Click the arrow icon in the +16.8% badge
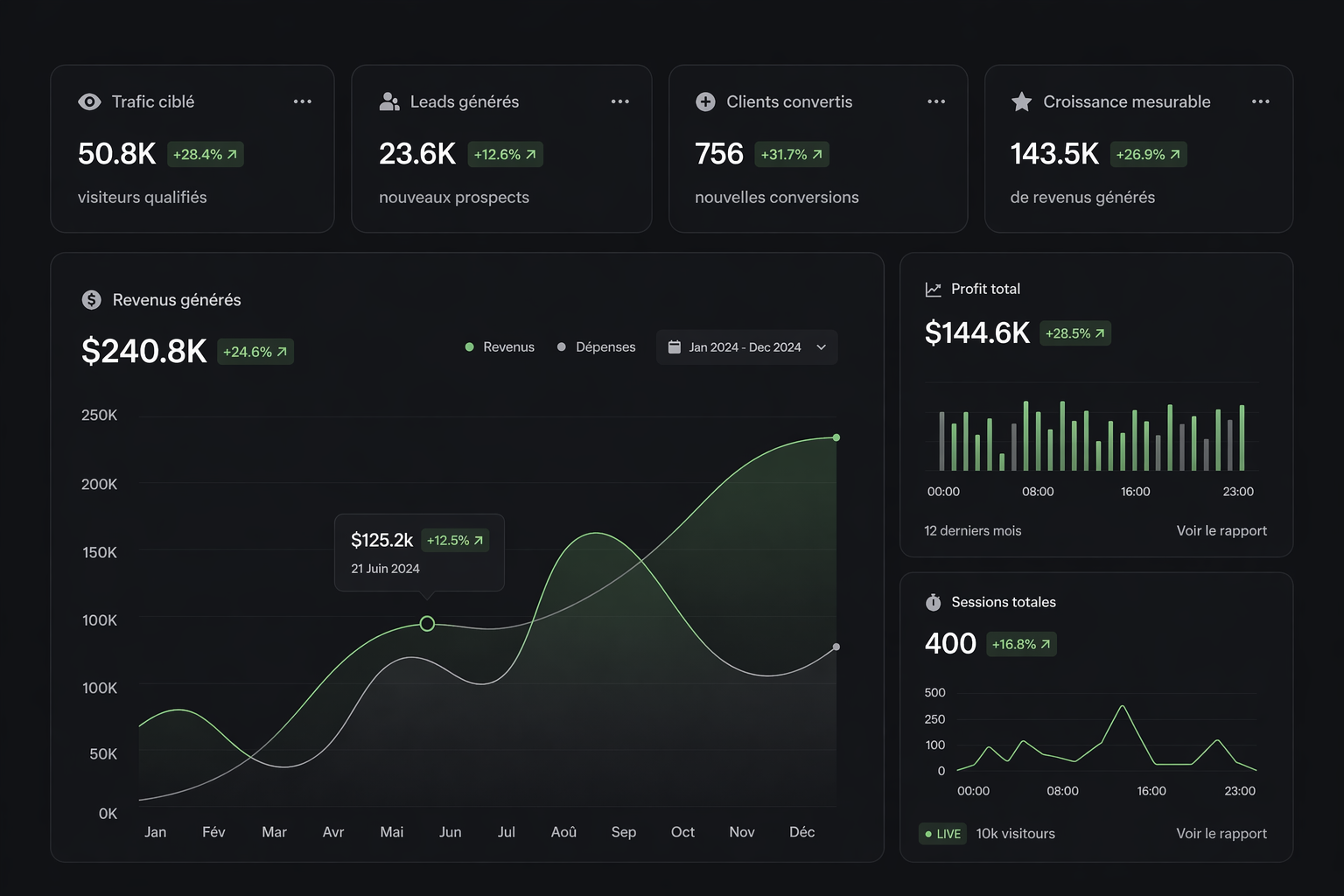The width and height of the screenshot is (1344, 896). pos(1046,644)
